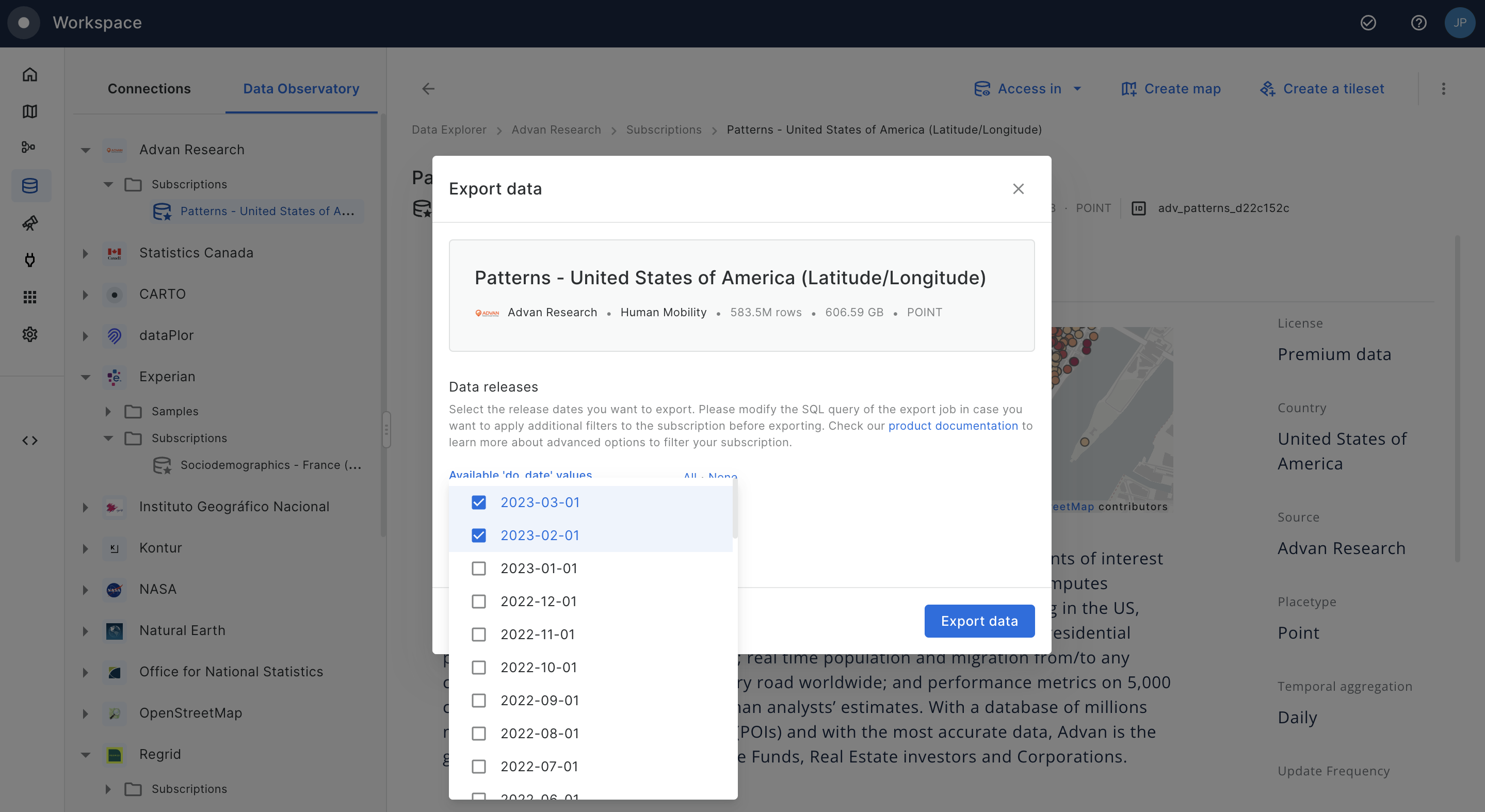
Task: Open the Developers code brackets icon
Action: pos(30,440)
